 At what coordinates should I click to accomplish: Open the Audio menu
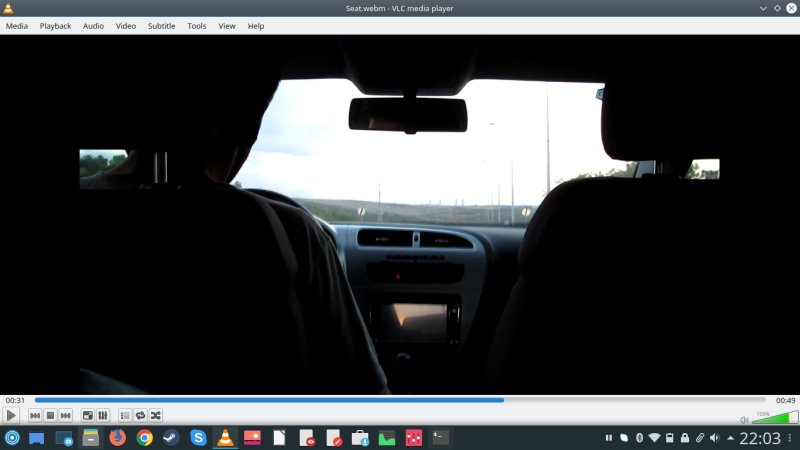93,26
